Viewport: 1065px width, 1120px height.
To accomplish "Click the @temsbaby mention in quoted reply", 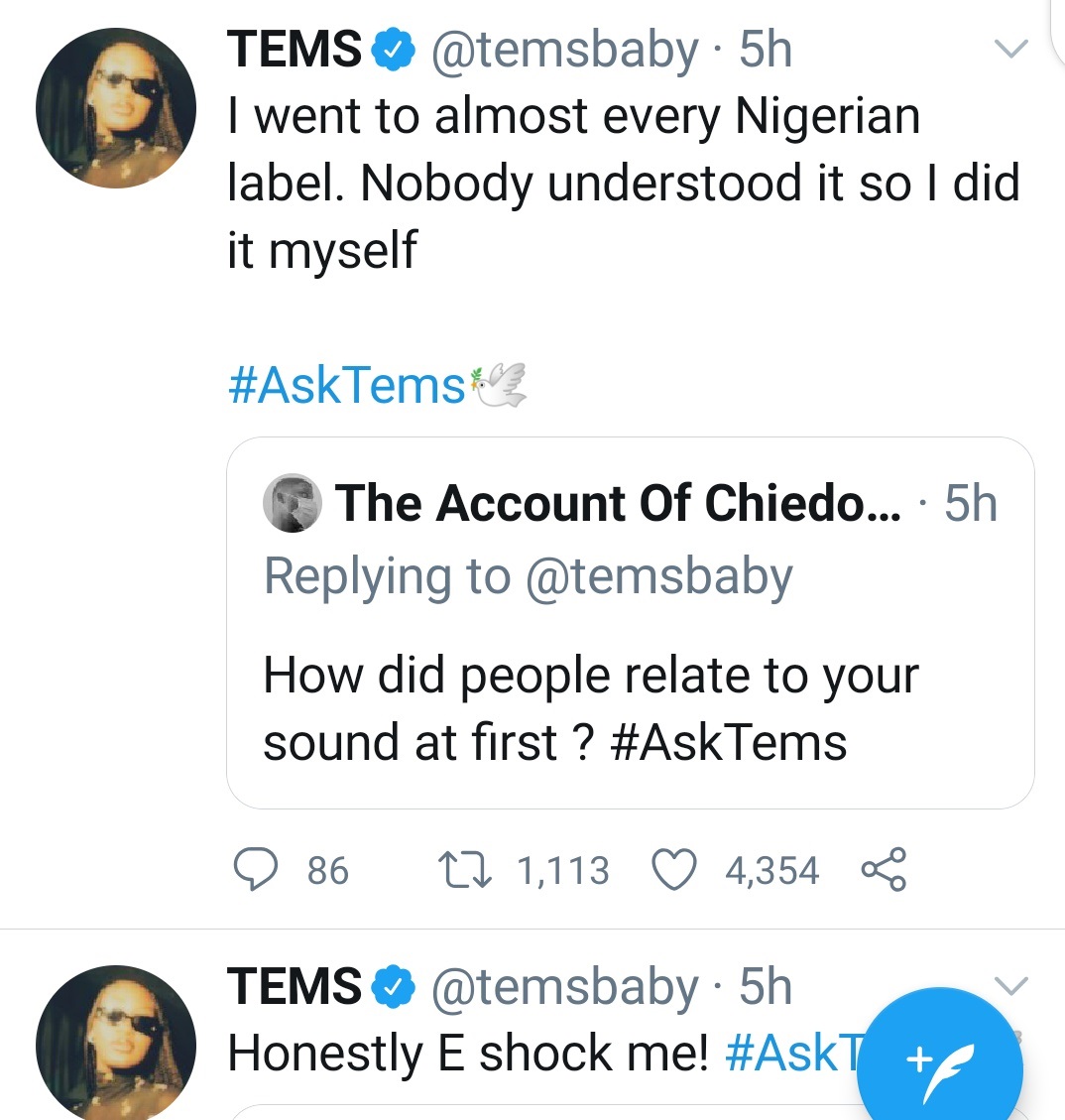I will click(658, 576).
